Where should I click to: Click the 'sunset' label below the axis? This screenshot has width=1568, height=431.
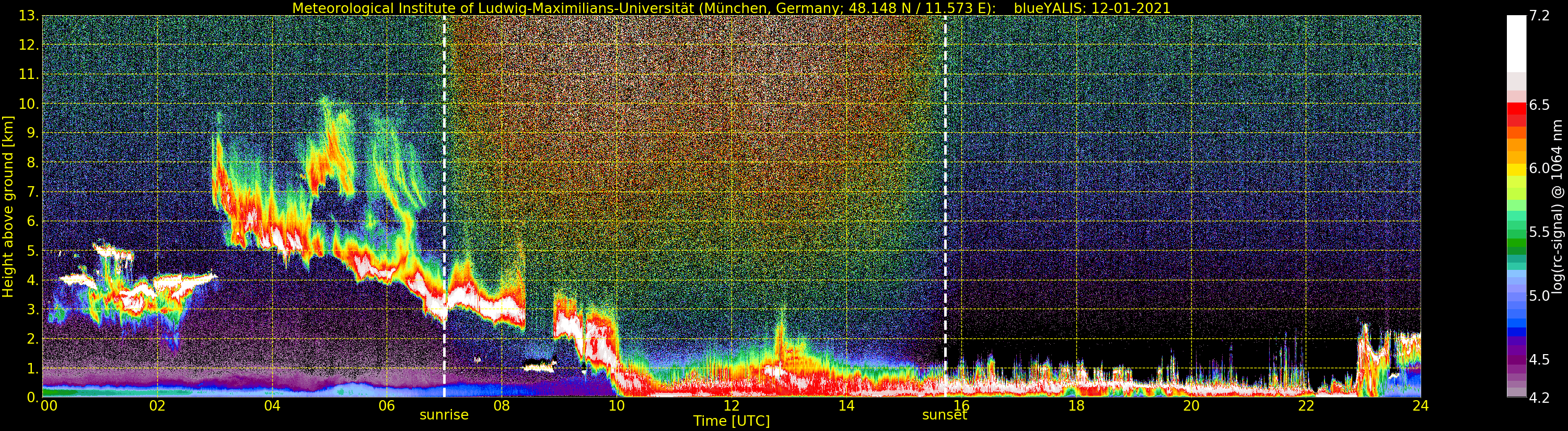(x=945, y=415)
